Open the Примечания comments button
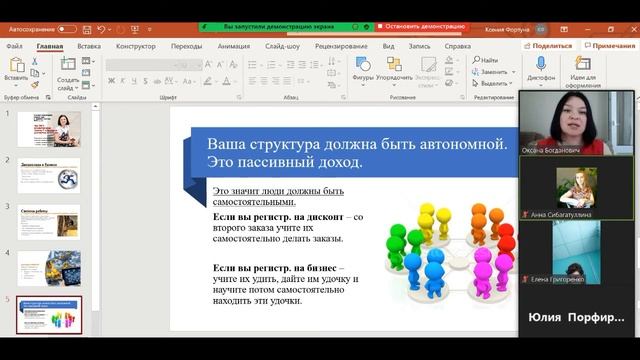Image resolution: width=640 pixels, height=360 pixels. 610,46
